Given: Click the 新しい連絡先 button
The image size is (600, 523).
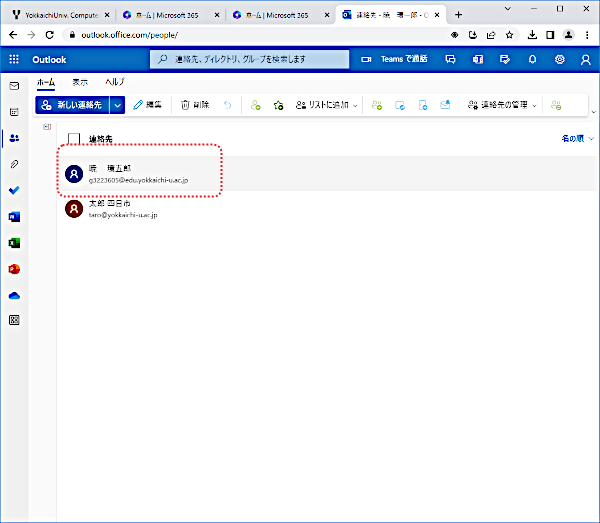Looking at the screenshot, I should (72, 105).
